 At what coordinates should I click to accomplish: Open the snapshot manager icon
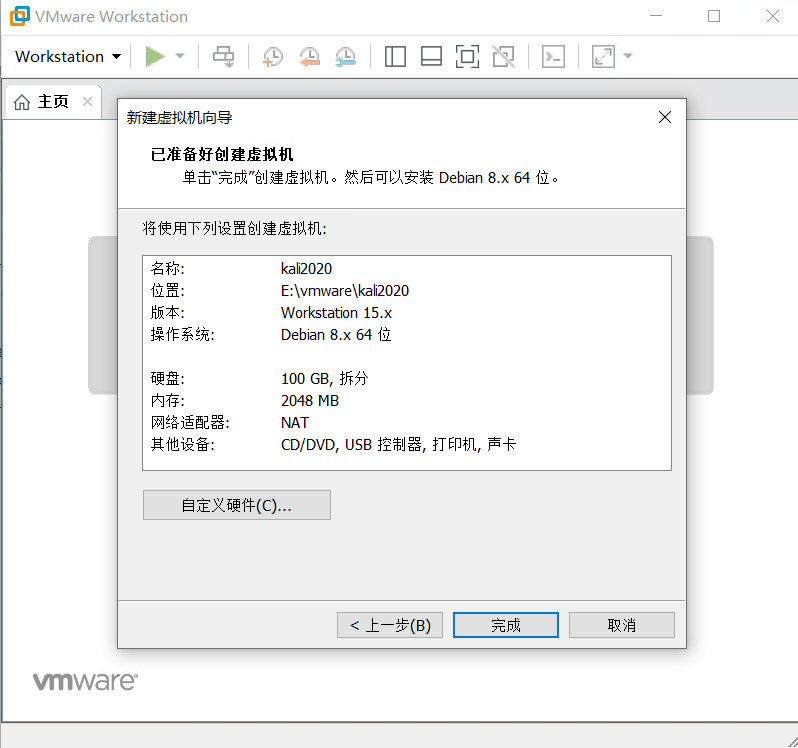click(x=346, y=56)
